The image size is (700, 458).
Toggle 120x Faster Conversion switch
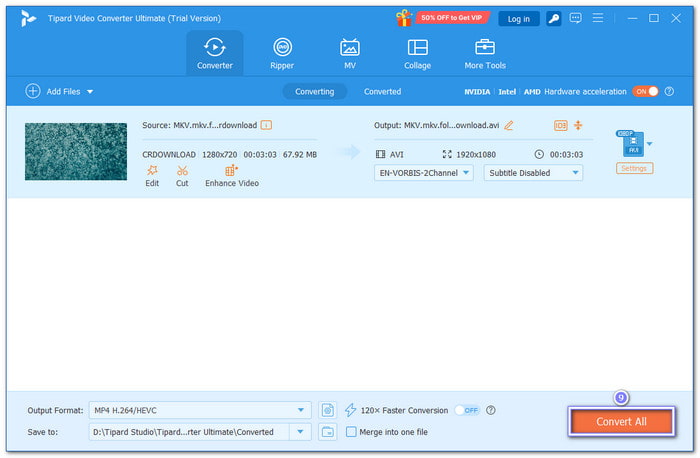click(x=467, y=410)
